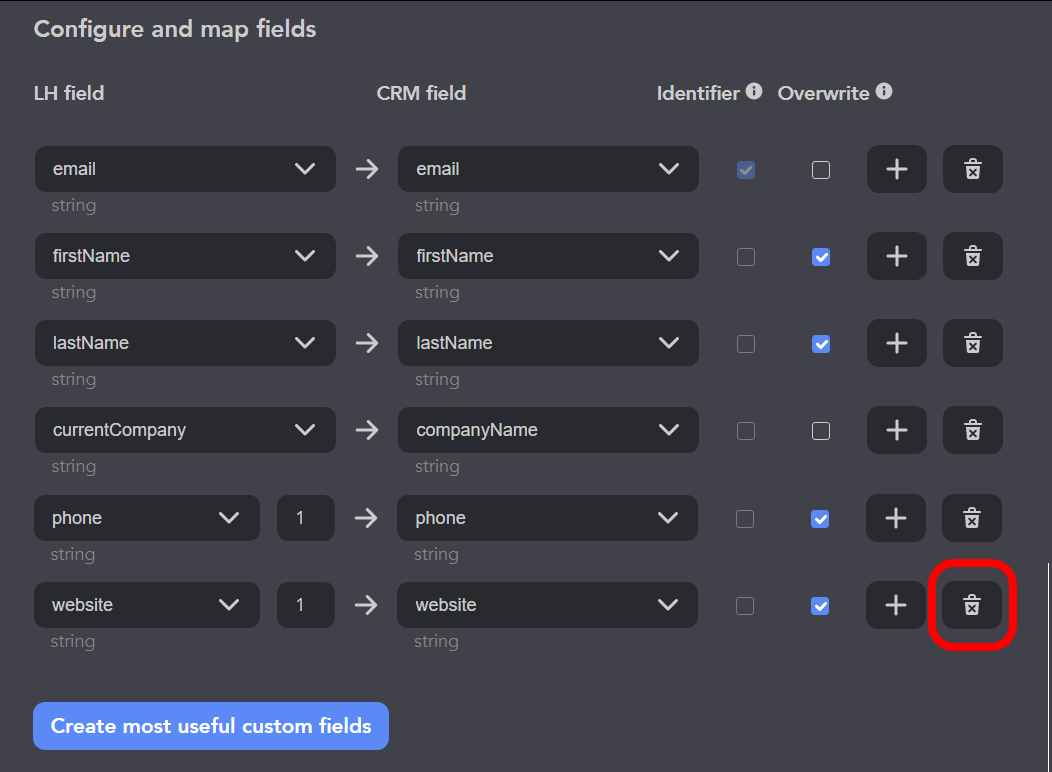Open the CRM field firstName dropdown

(548, 256)
